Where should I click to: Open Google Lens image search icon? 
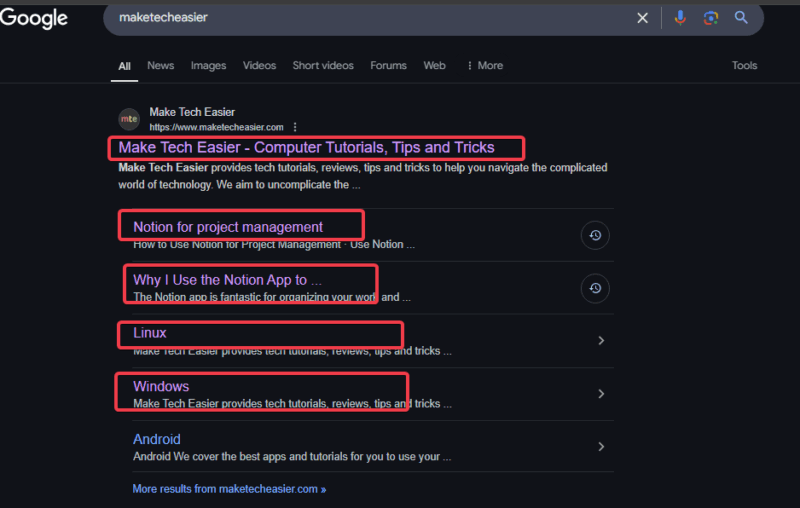coord(710,18)
